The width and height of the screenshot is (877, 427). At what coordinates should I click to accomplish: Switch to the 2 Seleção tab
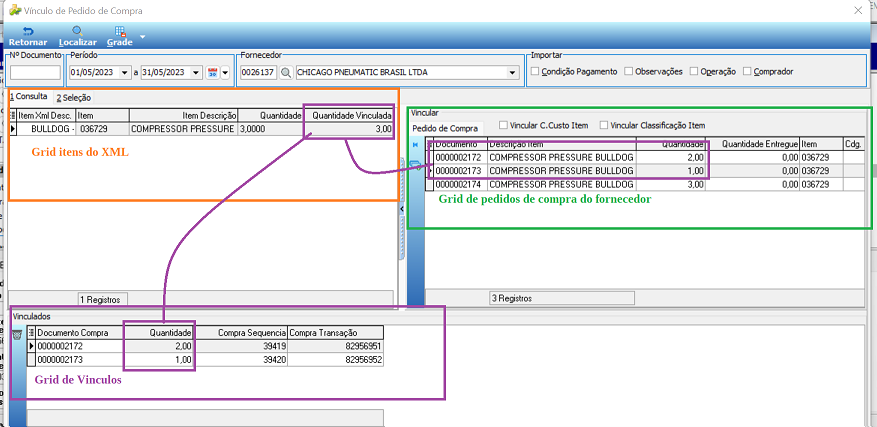pos(73,97)
